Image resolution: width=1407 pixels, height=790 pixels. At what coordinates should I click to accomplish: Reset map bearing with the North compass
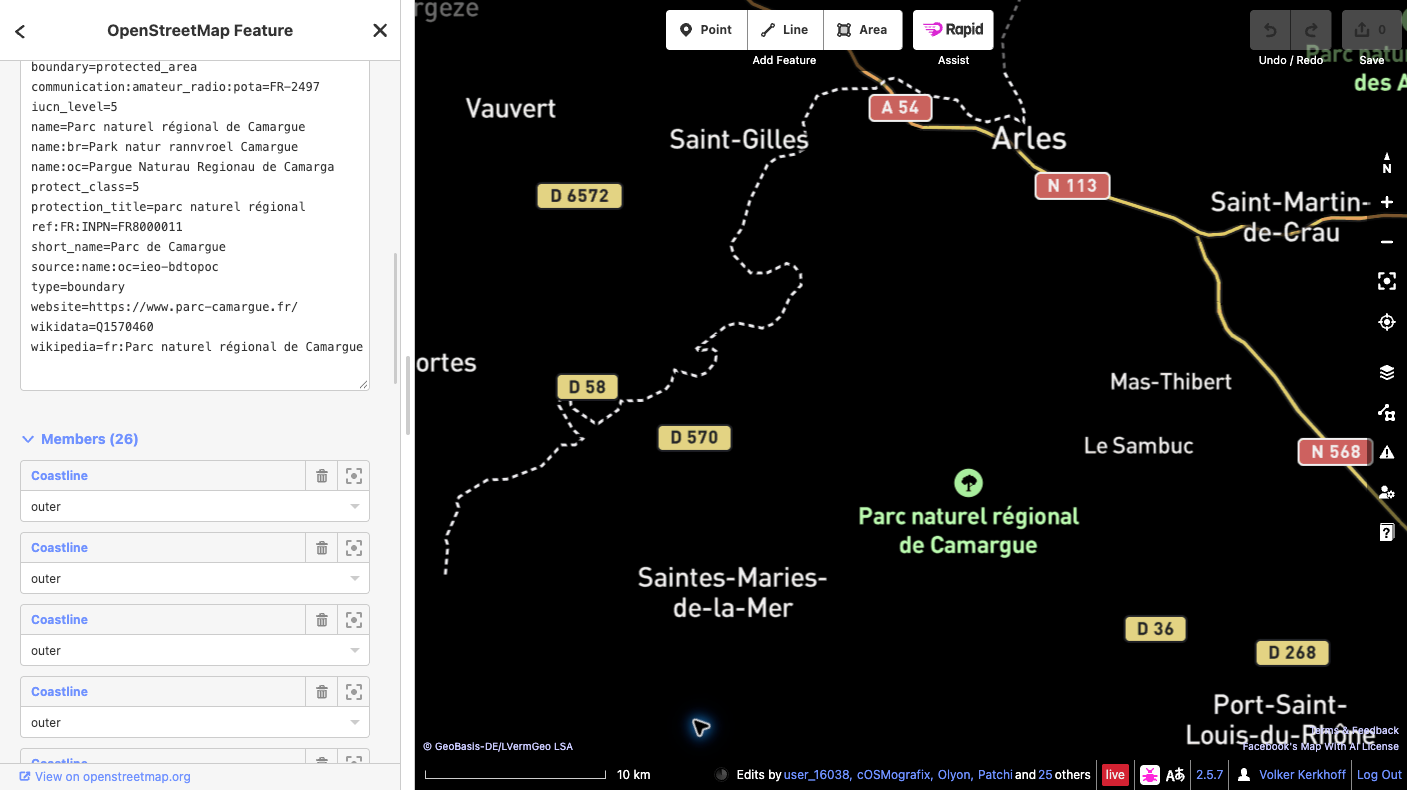[1387, 162]
